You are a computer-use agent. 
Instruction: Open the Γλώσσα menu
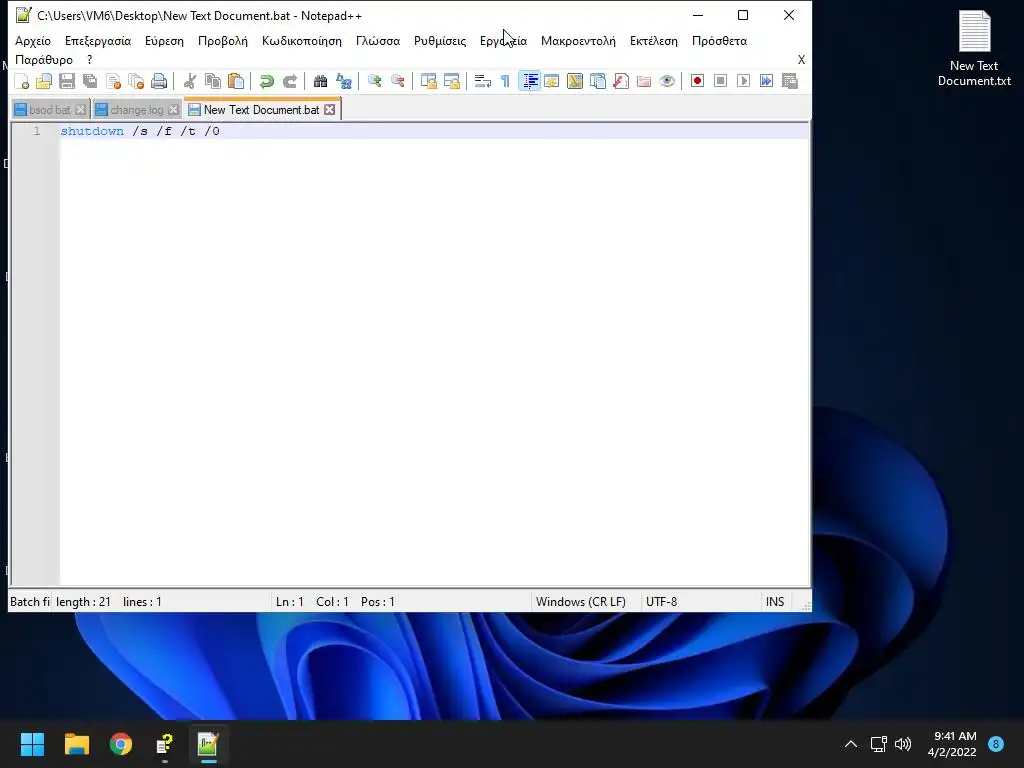(377, 40)
